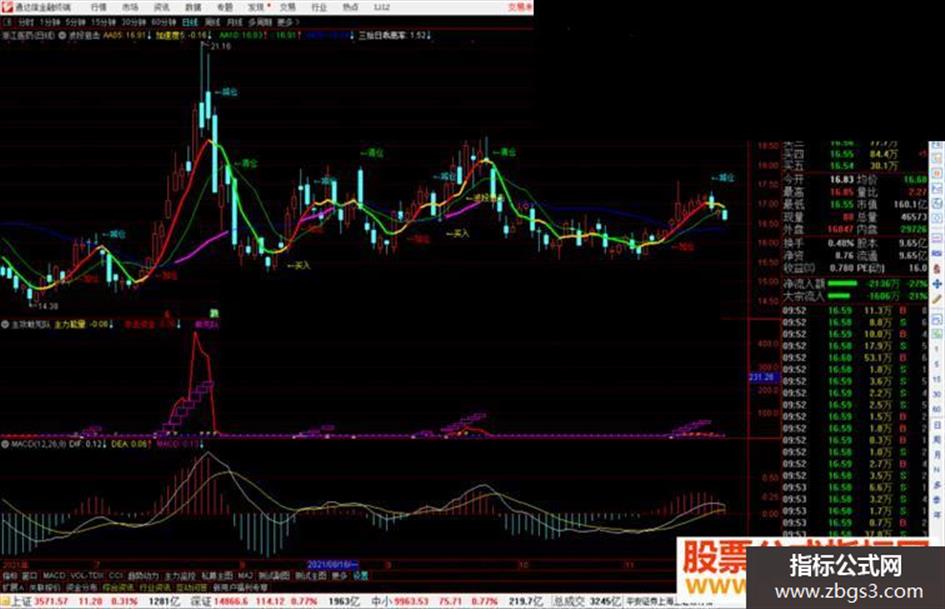Click the 周 weekly shortcut in right toolbar
Viewport: 945px width, 609px height.
tap(937, 440)
